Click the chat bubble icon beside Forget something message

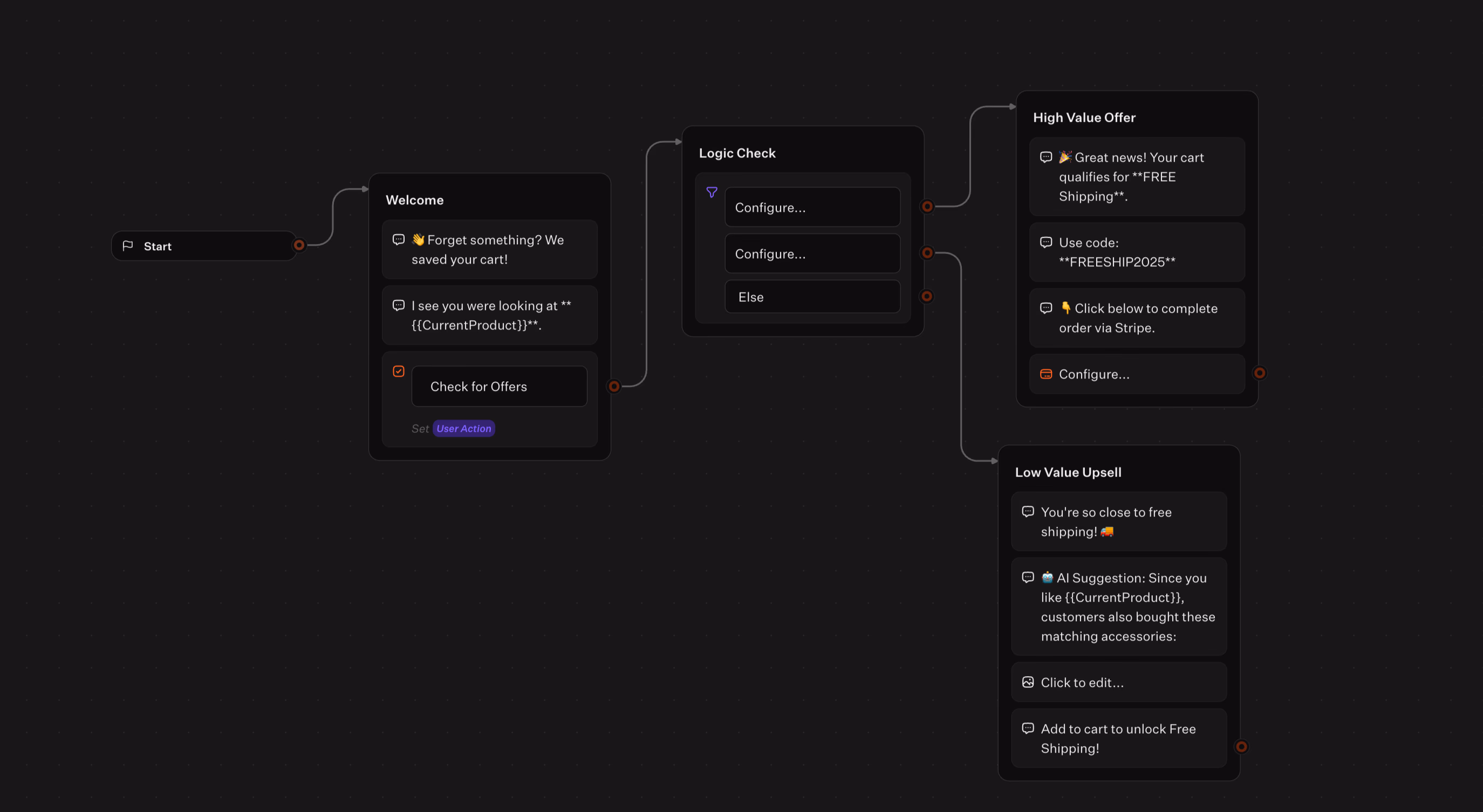click(398, 239)
